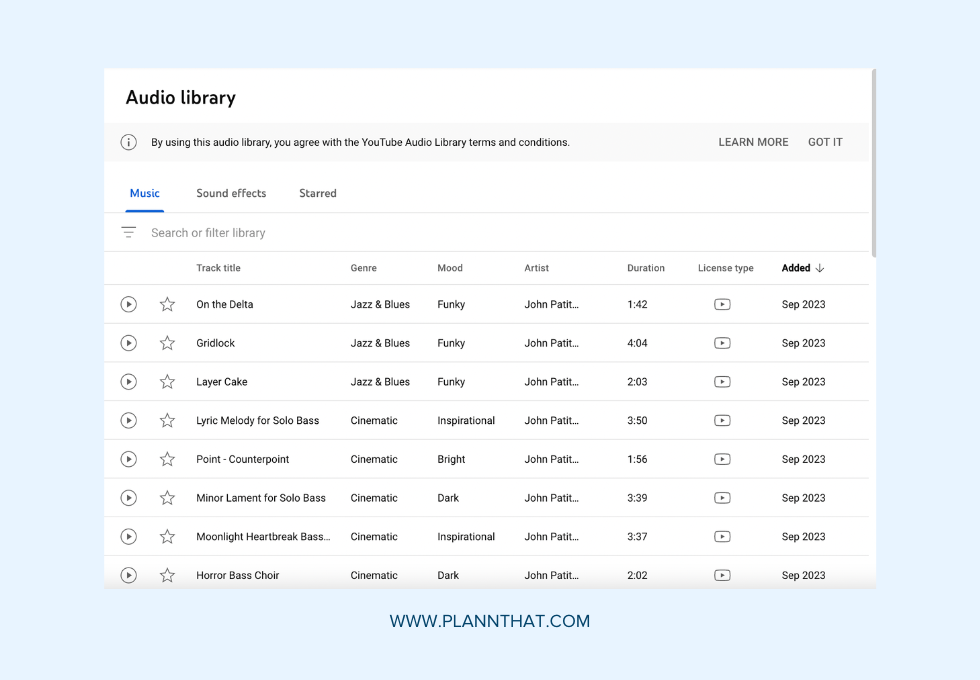Star the On the Delta track
The width and height of the screenshot is (980, 680).
point(167,304)
